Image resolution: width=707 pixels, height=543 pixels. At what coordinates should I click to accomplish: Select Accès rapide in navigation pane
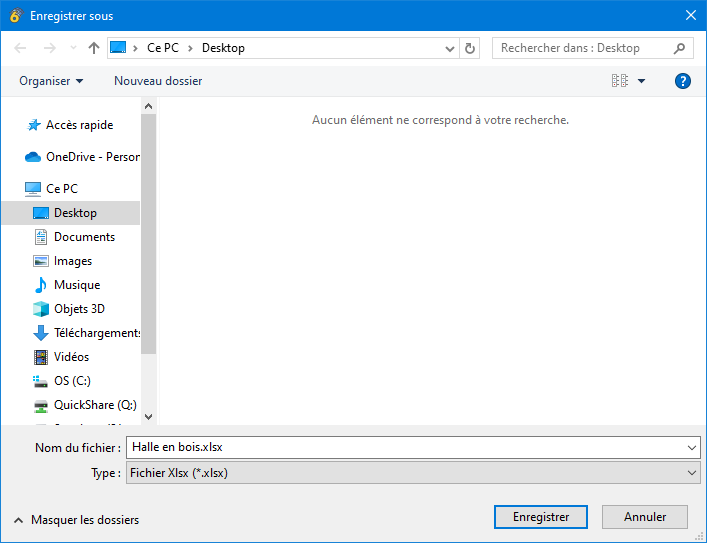(79, 125)
